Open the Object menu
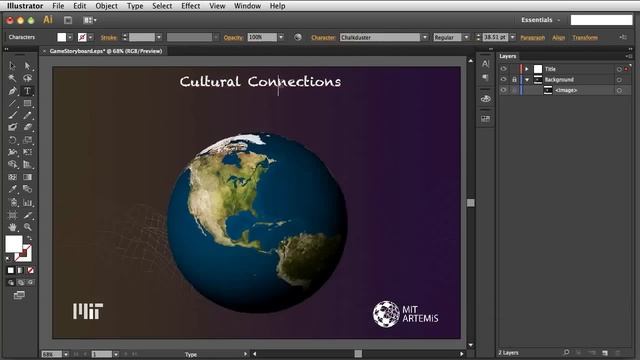Image resolution: width=640 pixels, height=360 pixels. 107,6
